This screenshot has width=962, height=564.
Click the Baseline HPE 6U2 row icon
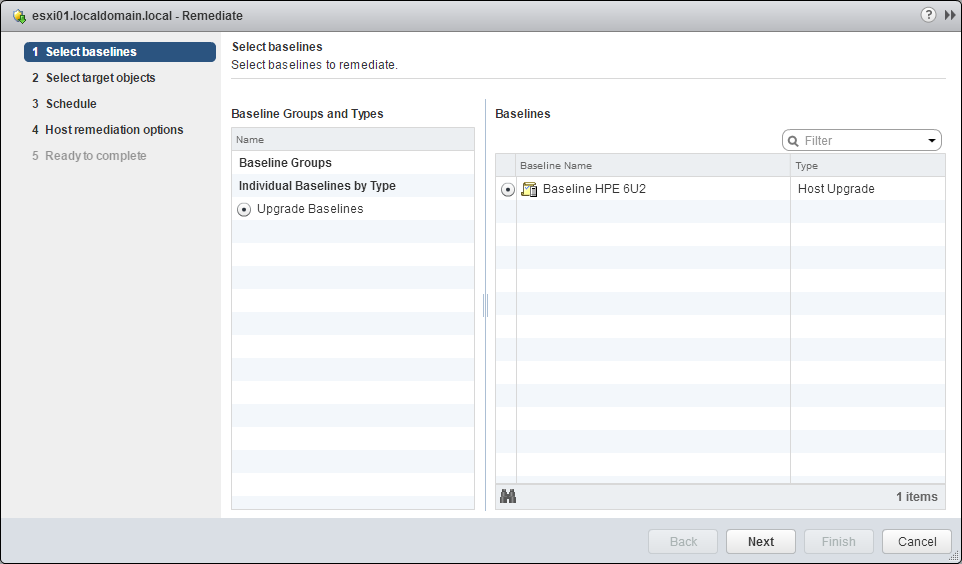[x=530, y=189]
